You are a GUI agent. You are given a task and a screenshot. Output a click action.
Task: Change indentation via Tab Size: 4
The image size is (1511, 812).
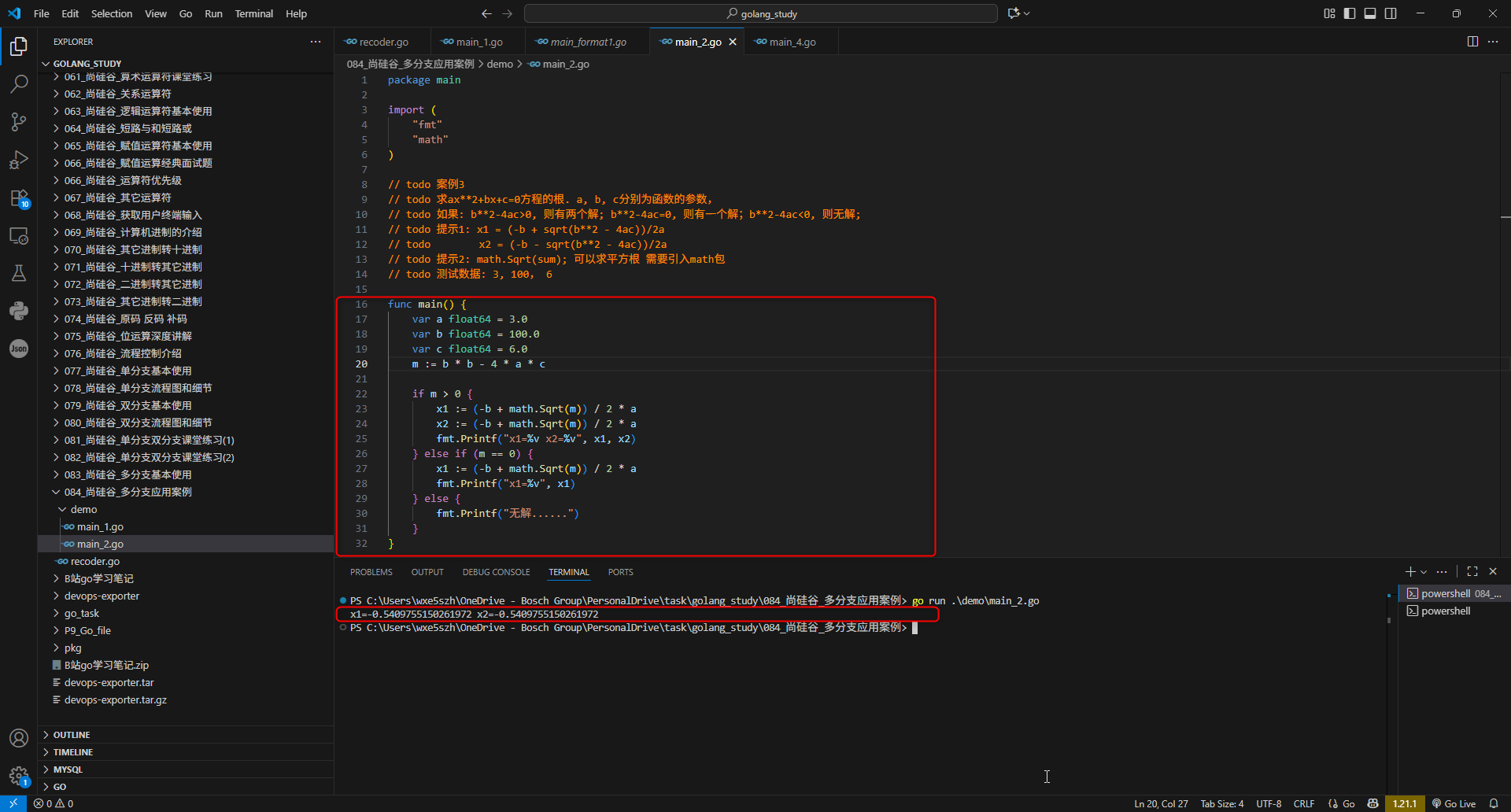pos(1222,803)
